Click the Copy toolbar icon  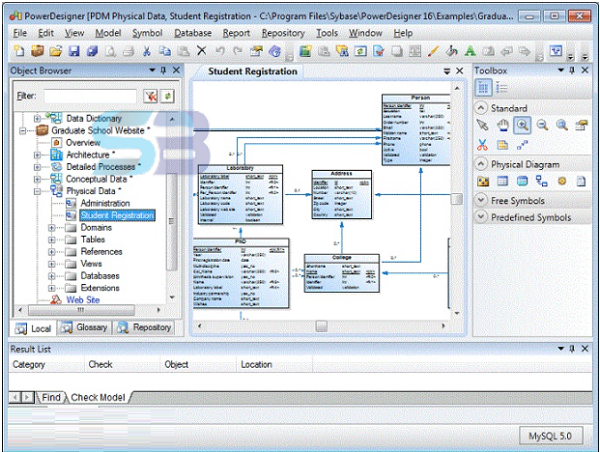point(165,51)
